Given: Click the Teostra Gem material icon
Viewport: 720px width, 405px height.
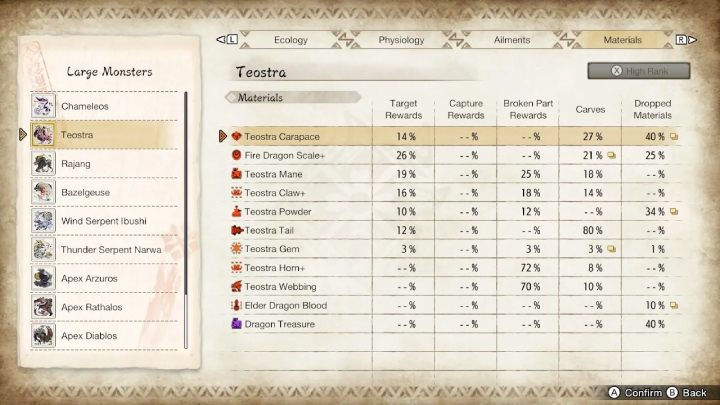Looking at the screenshot, I should pyautogui.click(x=236, y=248).
